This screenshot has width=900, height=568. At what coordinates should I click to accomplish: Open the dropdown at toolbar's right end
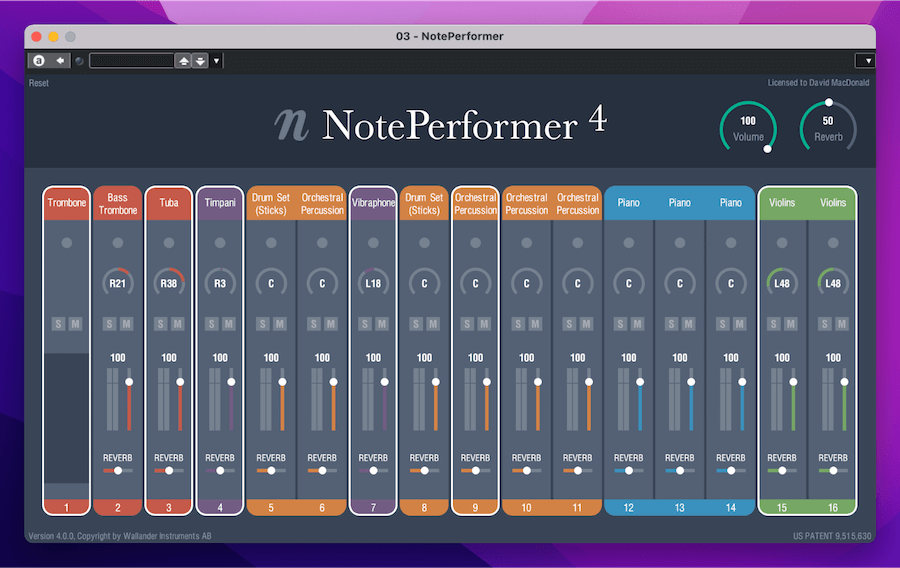865,61
